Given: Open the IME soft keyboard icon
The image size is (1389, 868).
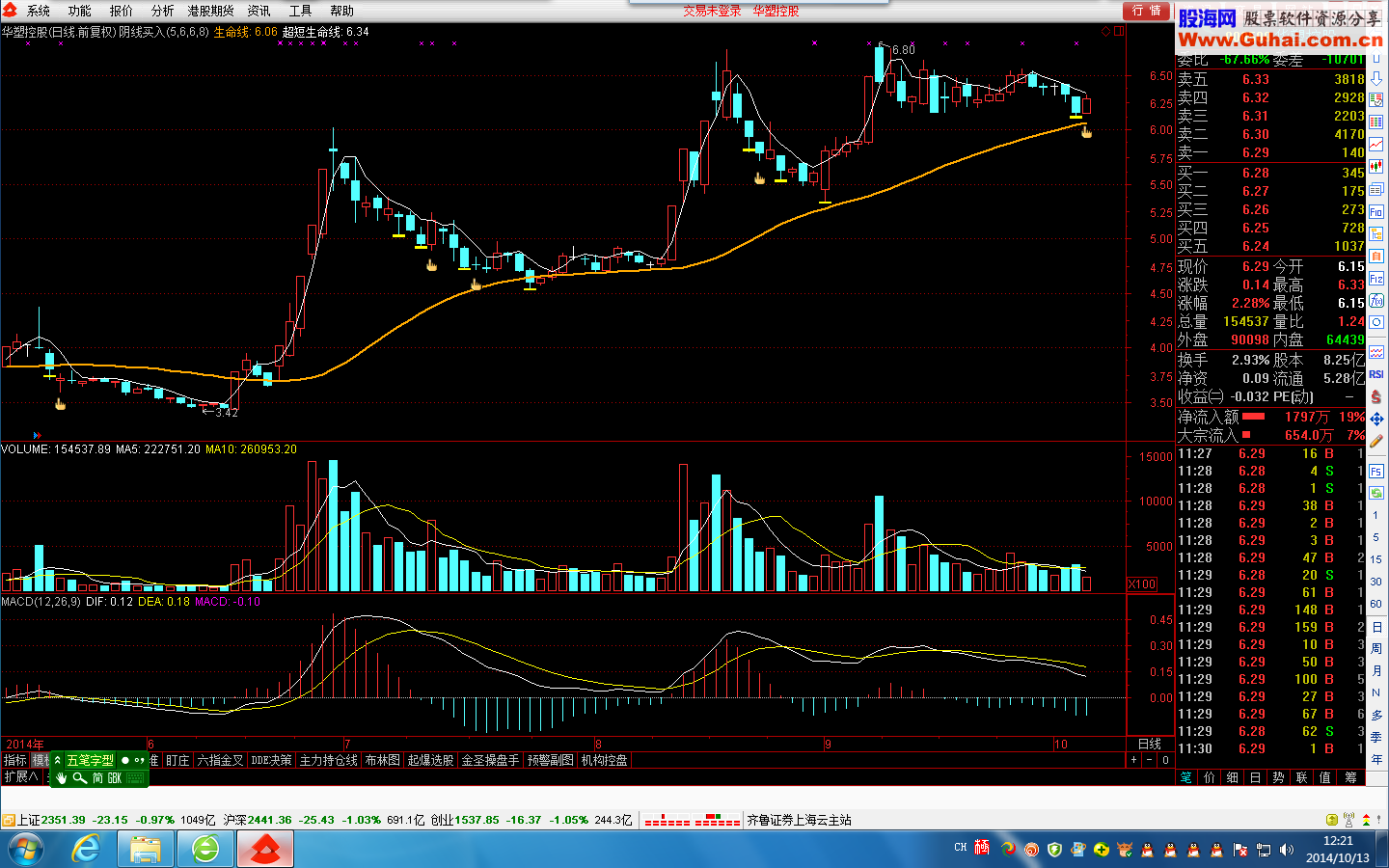Looking at the screenshot, I should (135, 777).
